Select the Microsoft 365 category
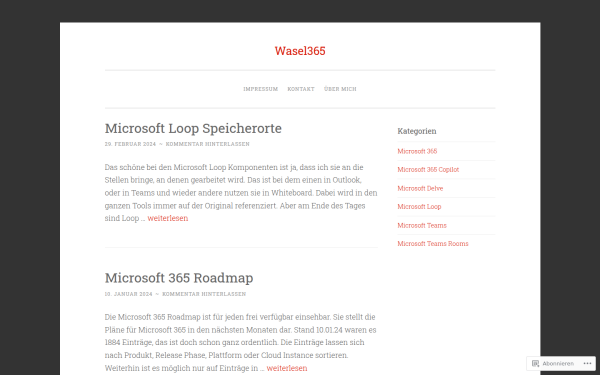600x375 pixels. (x=417, y=151)
